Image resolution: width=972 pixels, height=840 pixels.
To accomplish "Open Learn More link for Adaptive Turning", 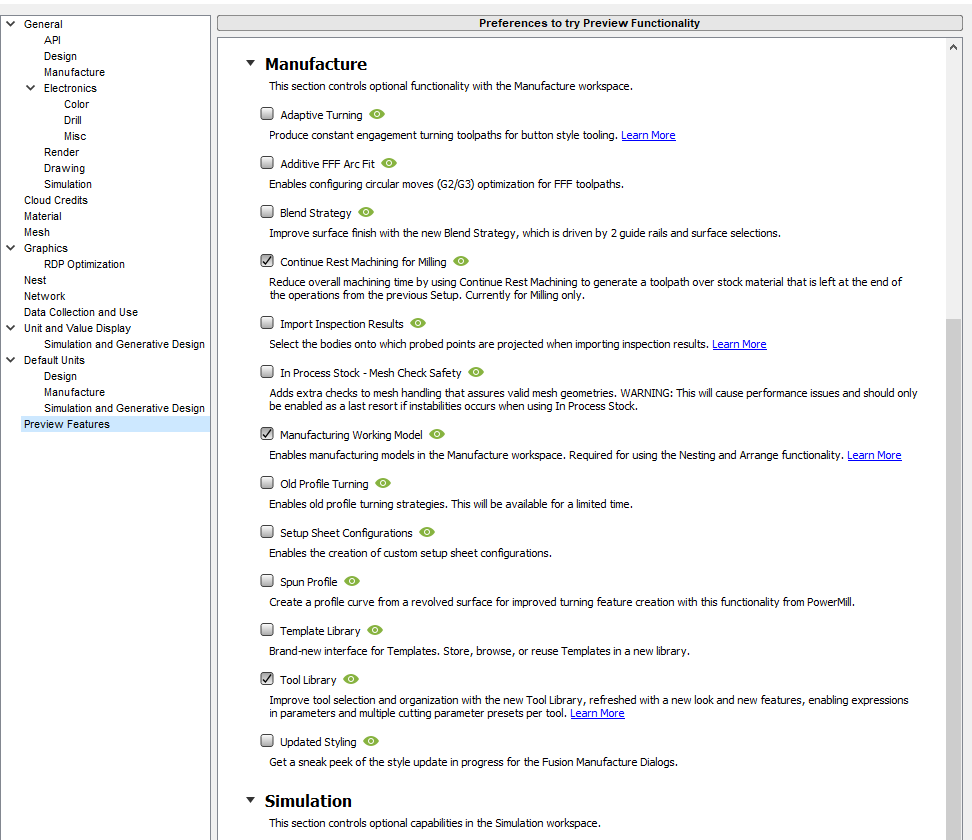I will [648, 135].
